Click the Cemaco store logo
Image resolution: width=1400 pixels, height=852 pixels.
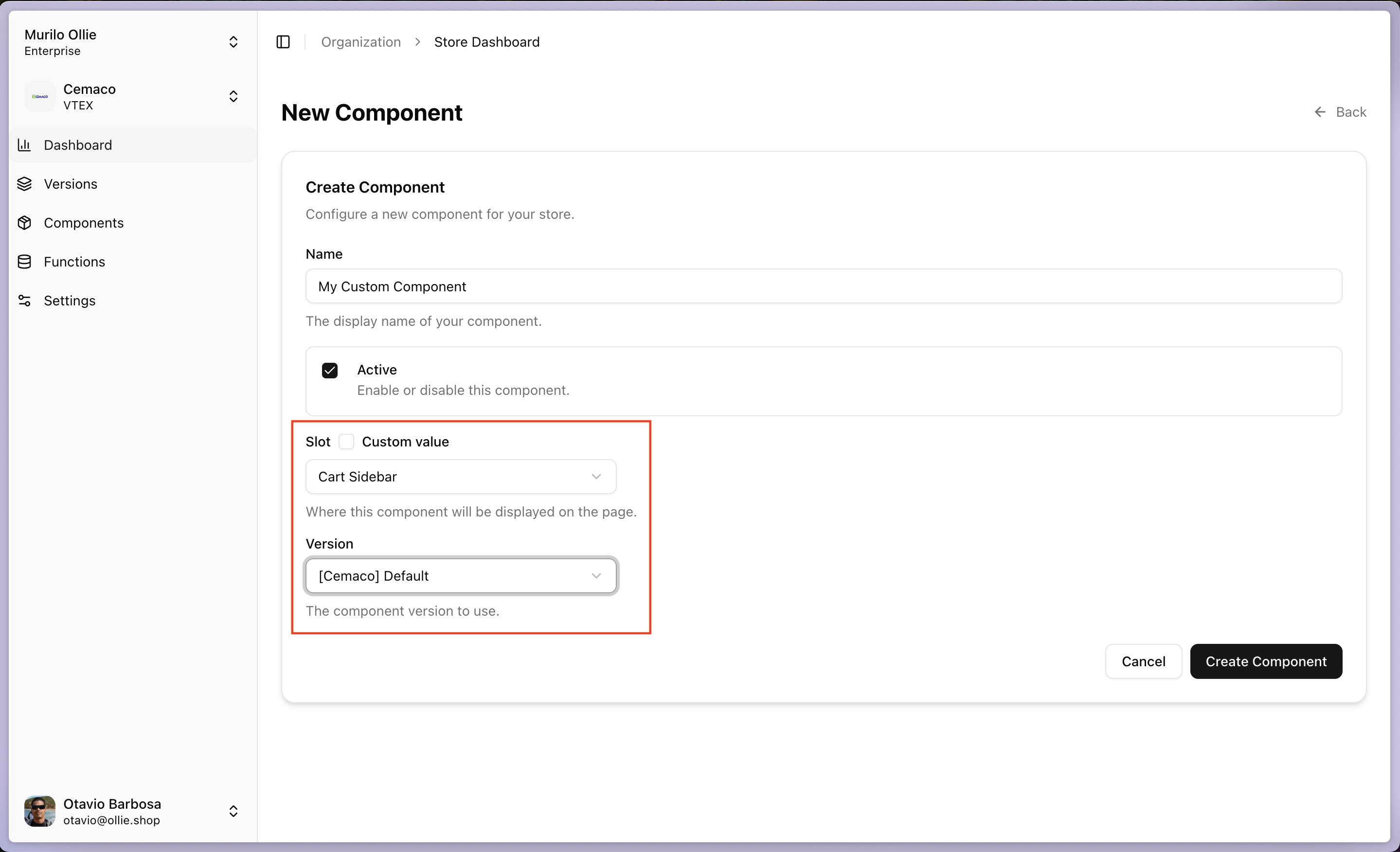40,97
